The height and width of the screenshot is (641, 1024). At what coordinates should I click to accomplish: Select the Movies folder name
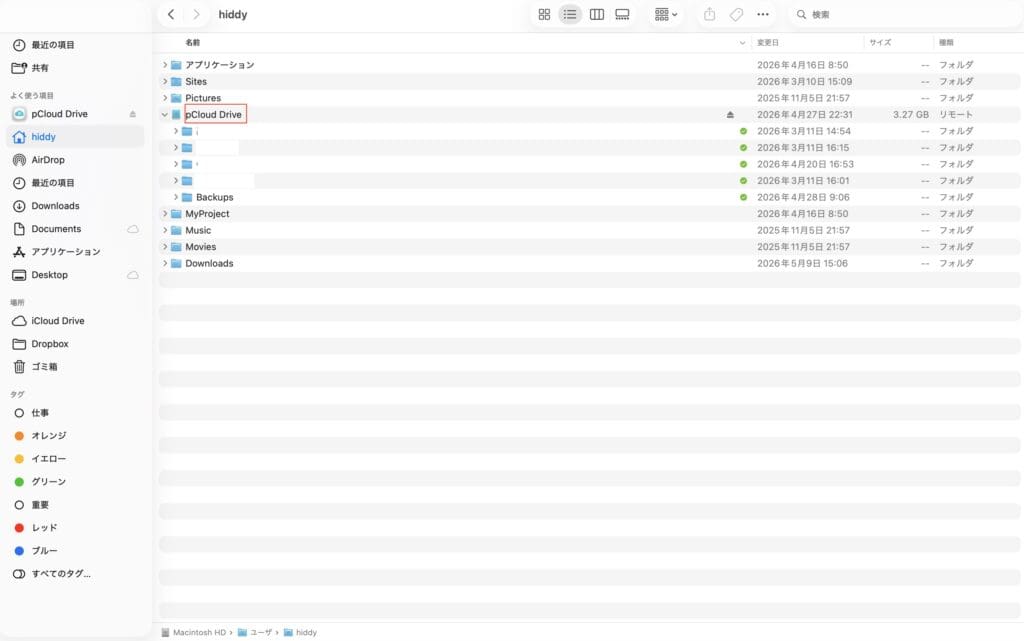point(200,247)
